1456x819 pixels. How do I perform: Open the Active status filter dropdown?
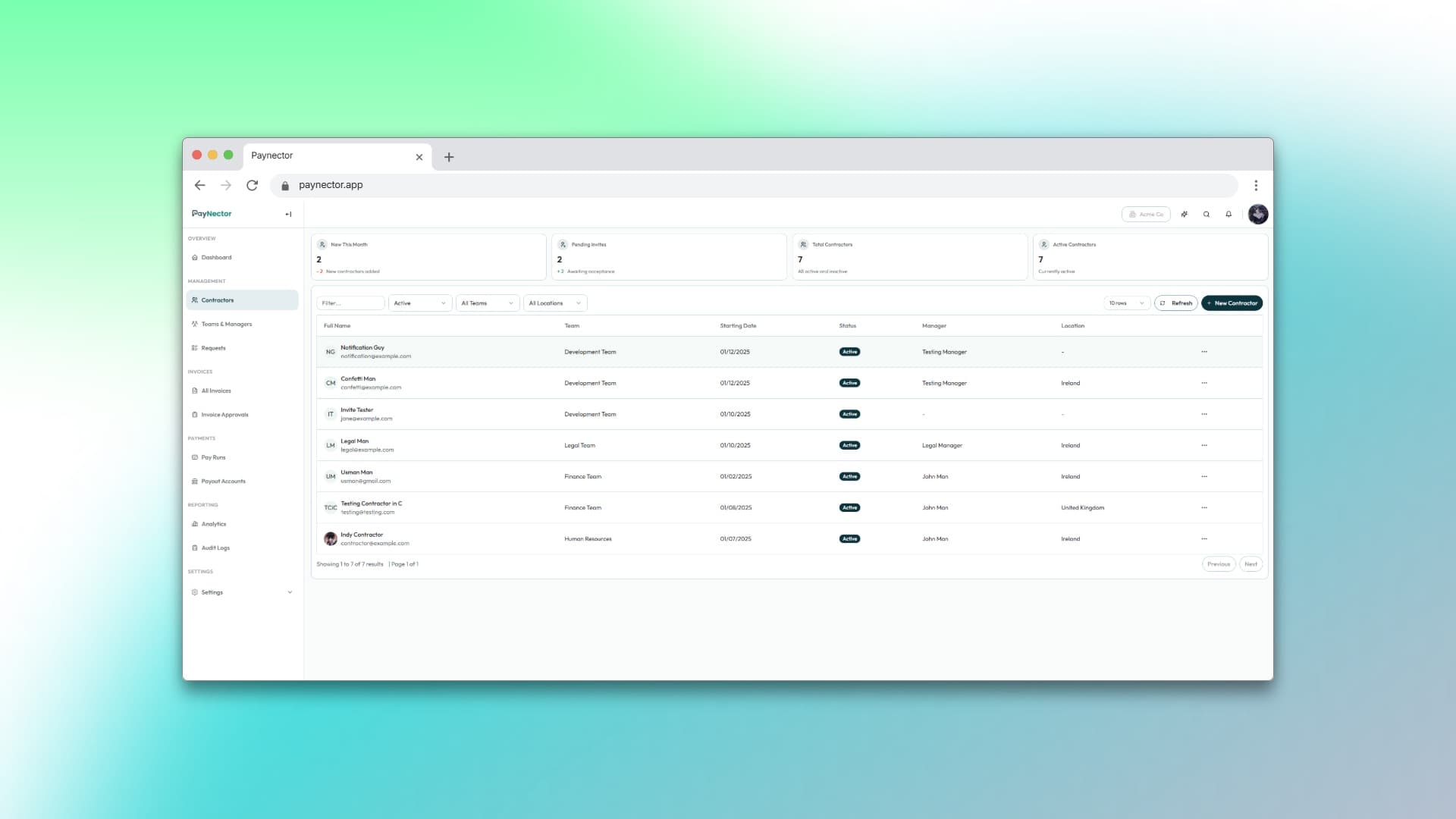419,303
